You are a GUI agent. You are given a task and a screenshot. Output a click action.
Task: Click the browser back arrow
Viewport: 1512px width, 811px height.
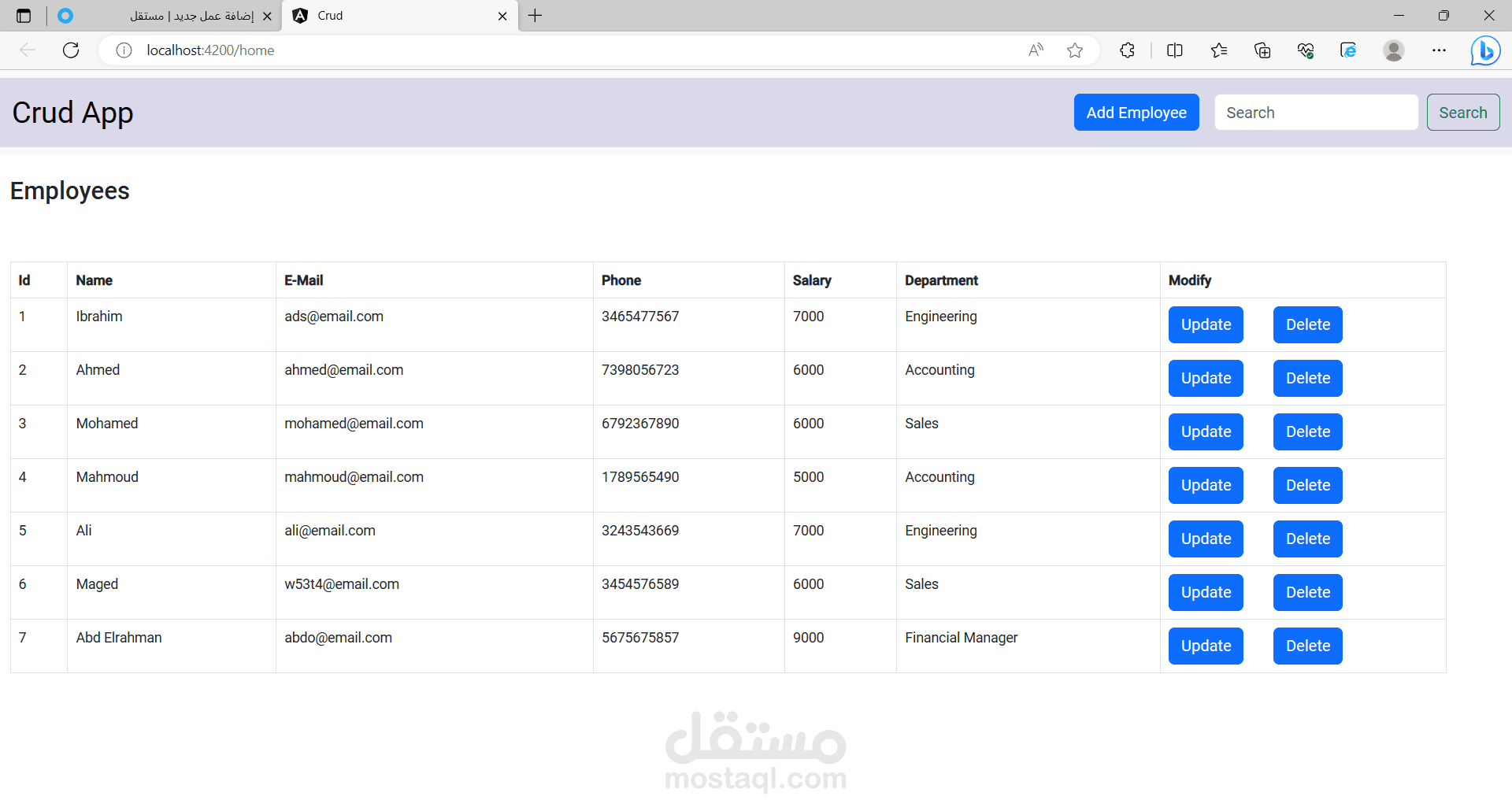[28, 50]
